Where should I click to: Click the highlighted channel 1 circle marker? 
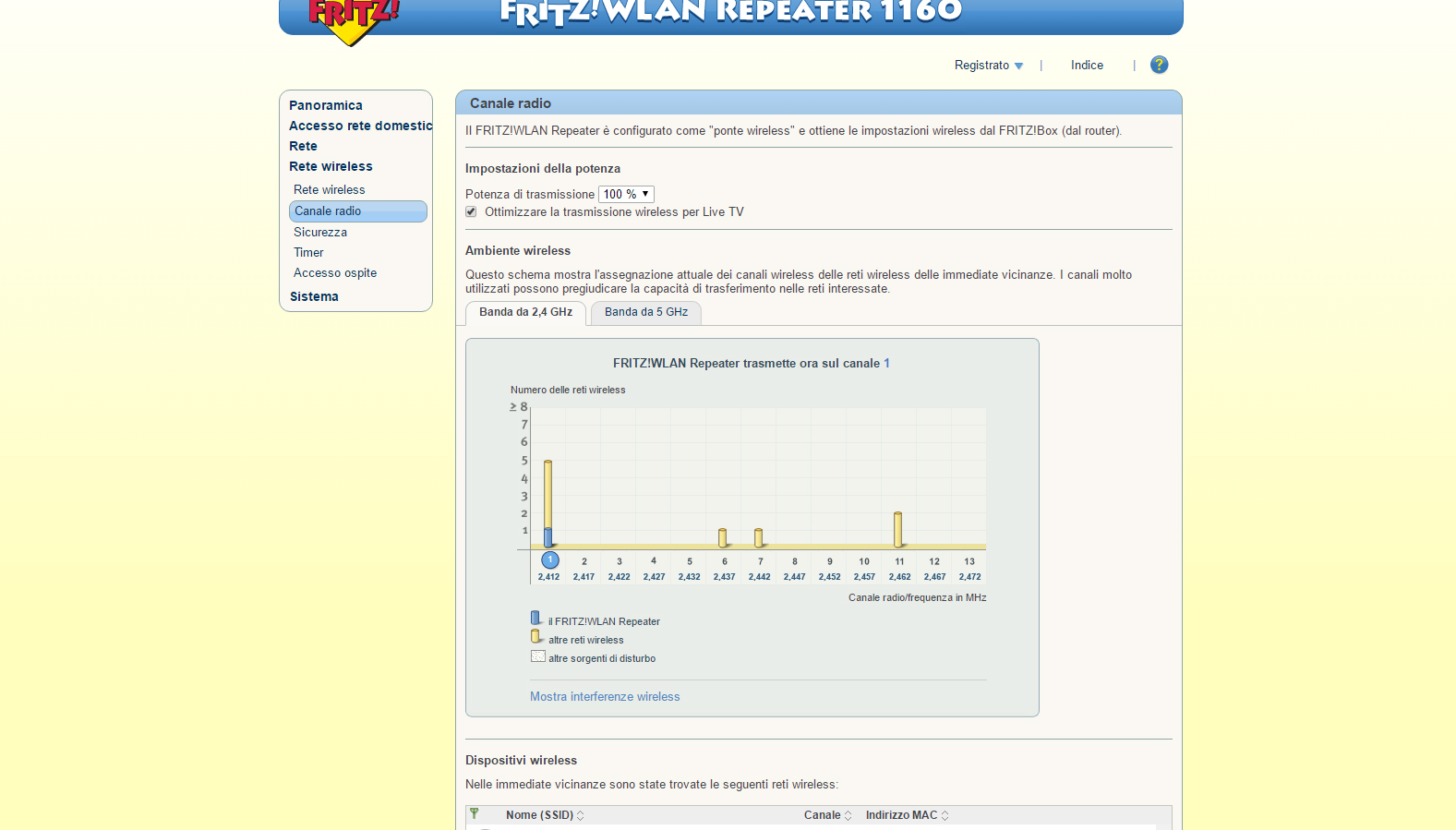click(x=549, y=560)
